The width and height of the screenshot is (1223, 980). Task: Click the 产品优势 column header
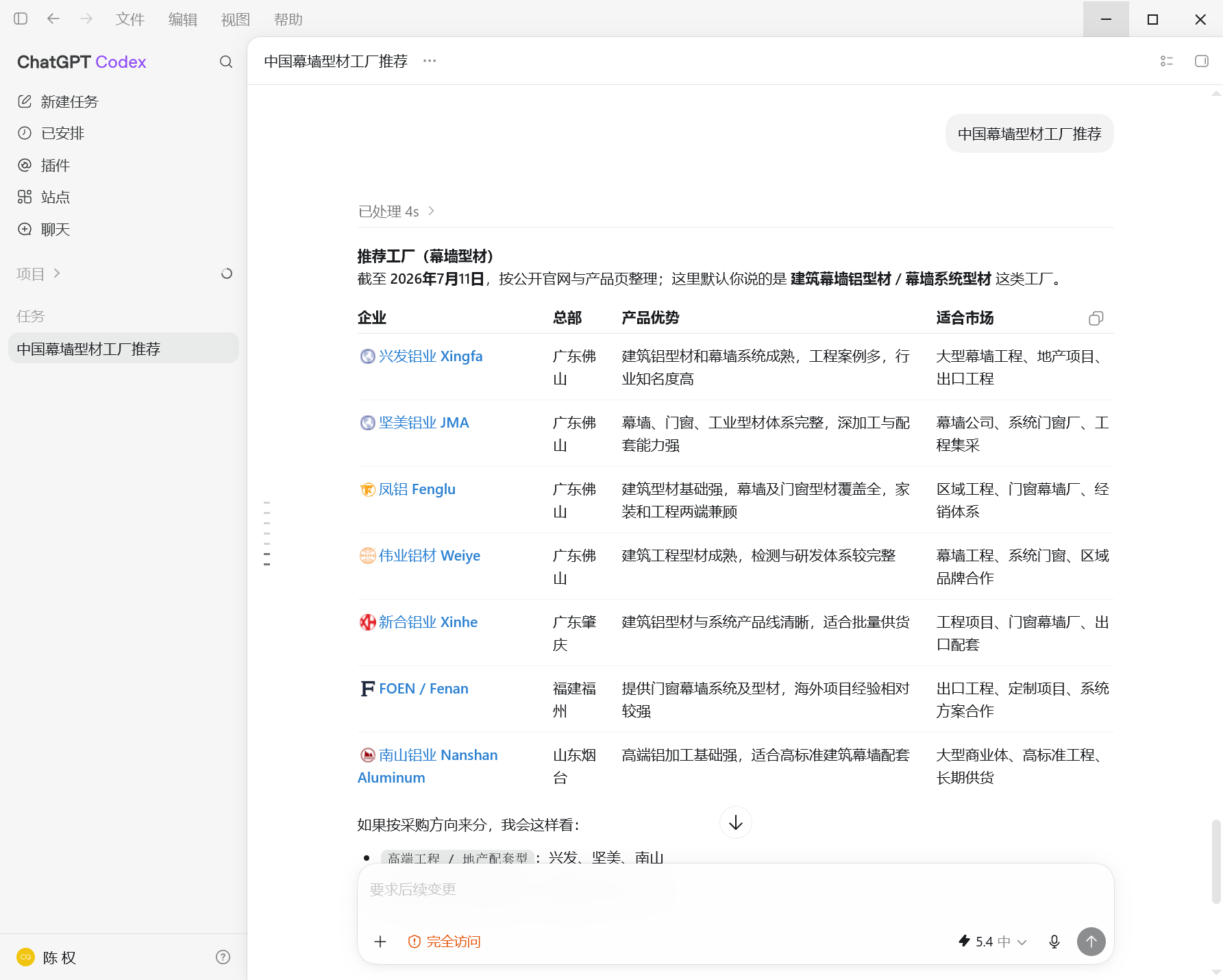650,318
